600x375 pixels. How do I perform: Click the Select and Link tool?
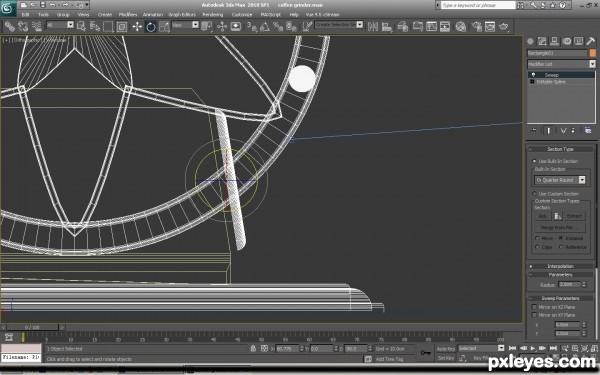pyautogui.click(x=10, y=26)
